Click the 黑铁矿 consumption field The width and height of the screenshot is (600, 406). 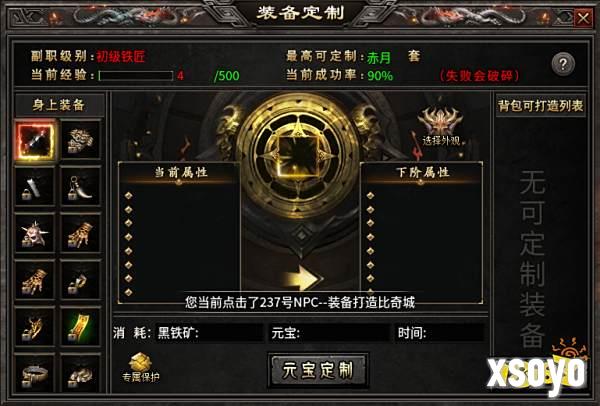(210, 333)
